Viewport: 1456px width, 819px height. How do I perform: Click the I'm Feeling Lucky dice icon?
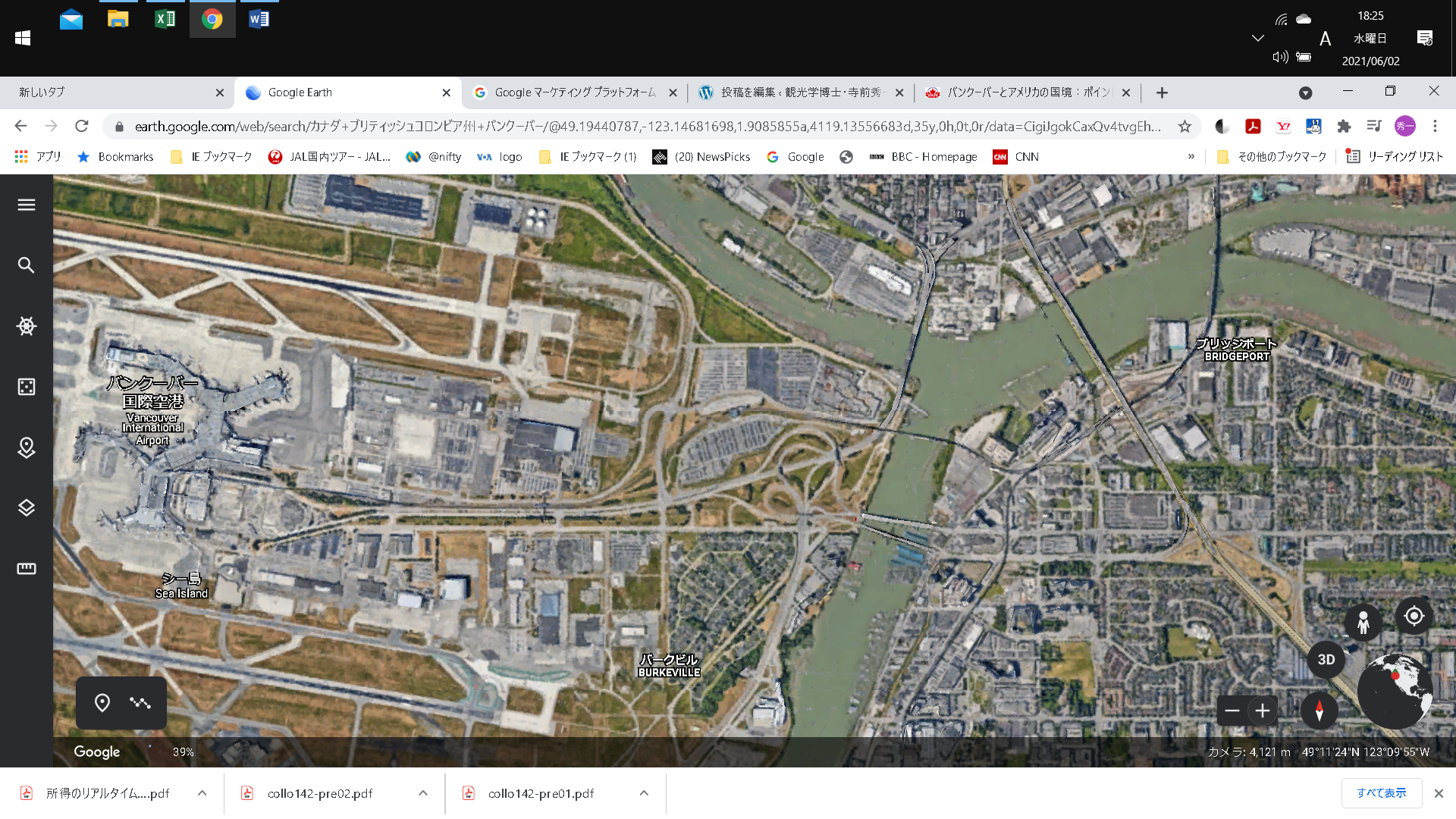coord(27,387)
